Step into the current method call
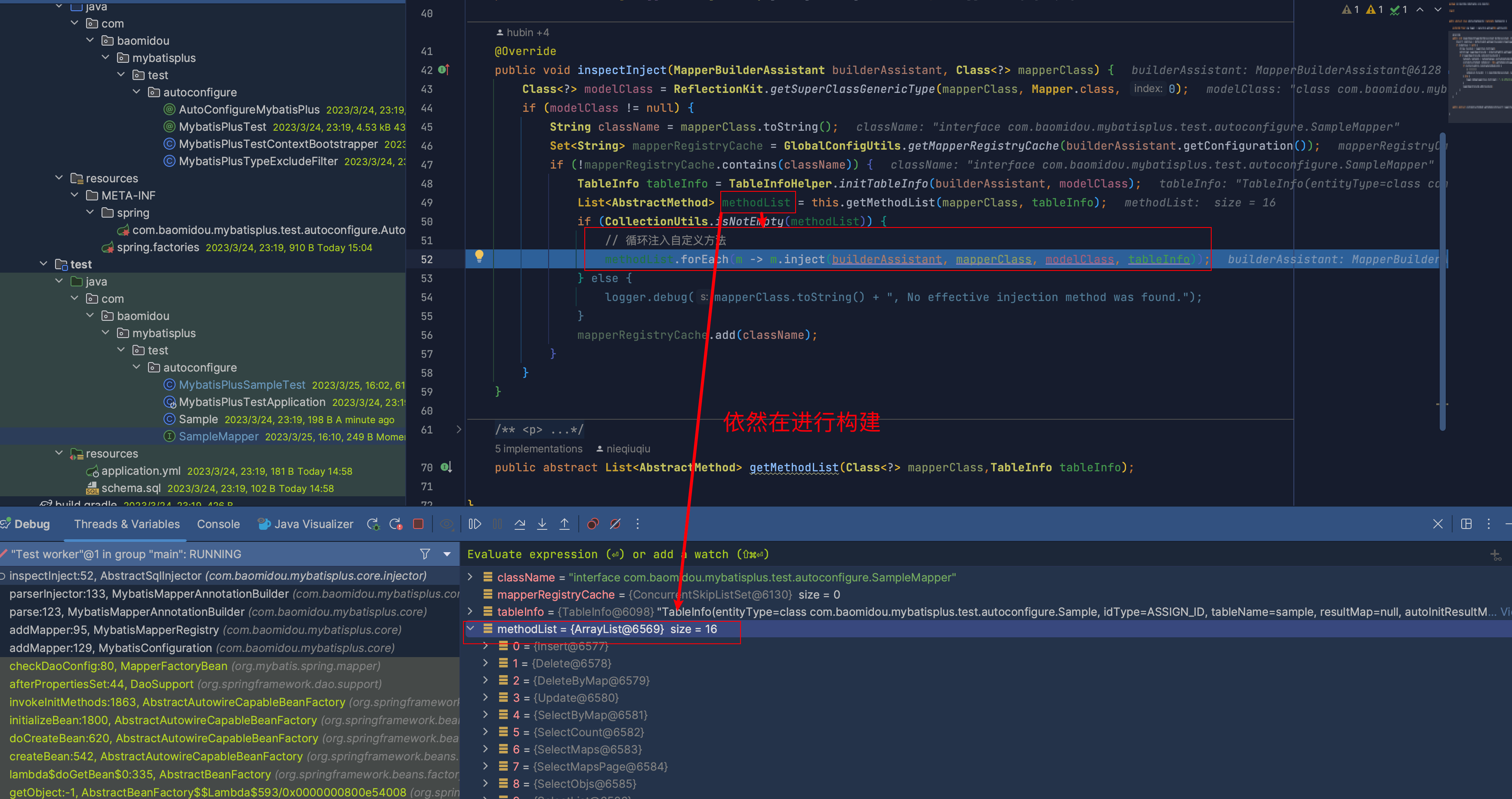The height and width of the screenshot is (799, 1512). [x=542, y=524]
